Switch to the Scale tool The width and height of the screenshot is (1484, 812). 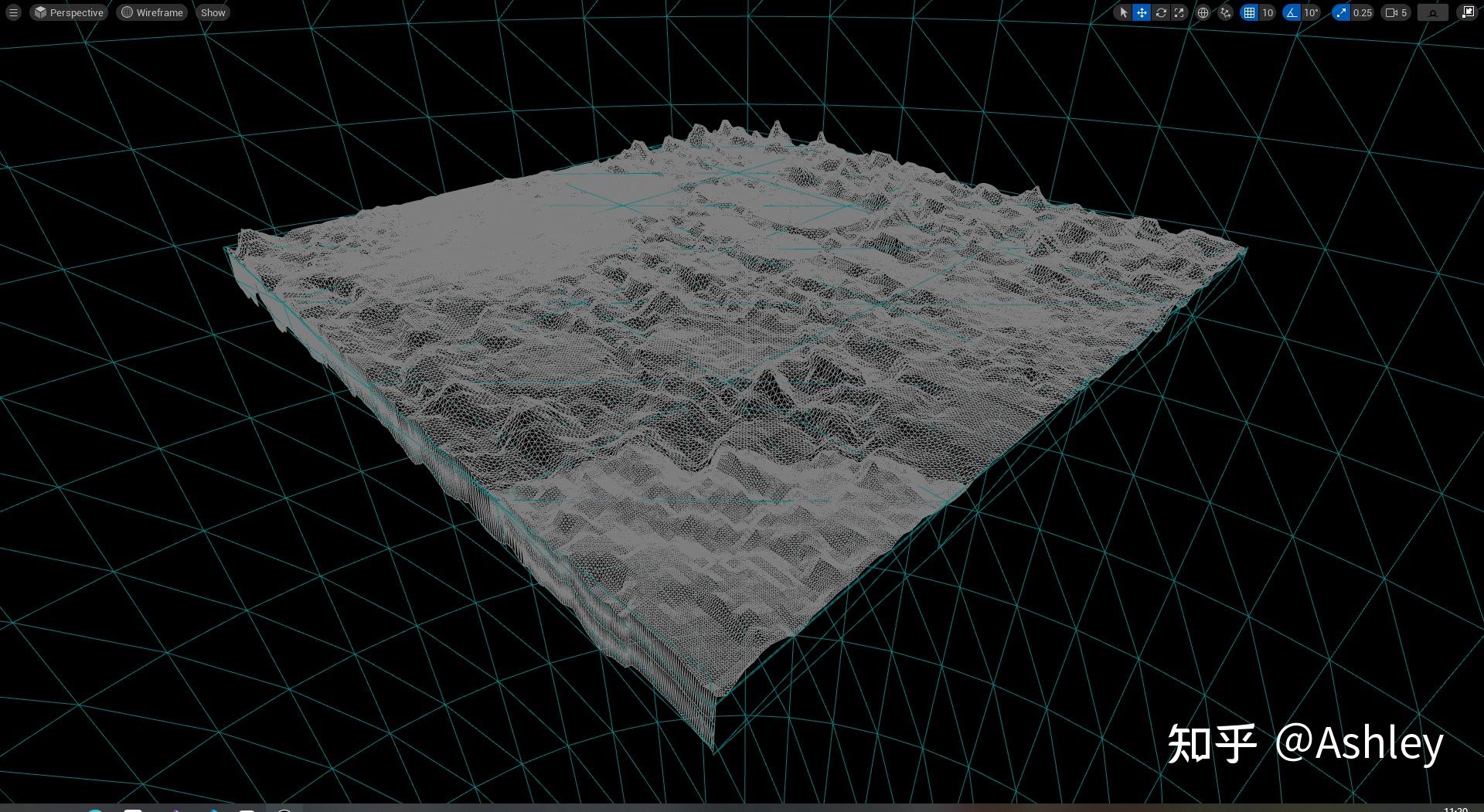[x=1179, y=12]
